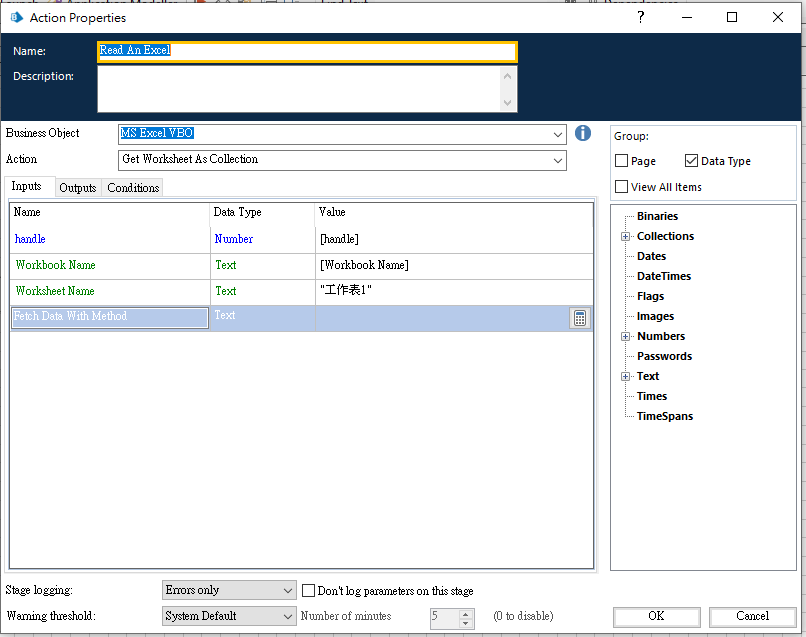Uncheck the Data Type group checkbox
Screen dimensions: 806x637
[x=691, y=161]
